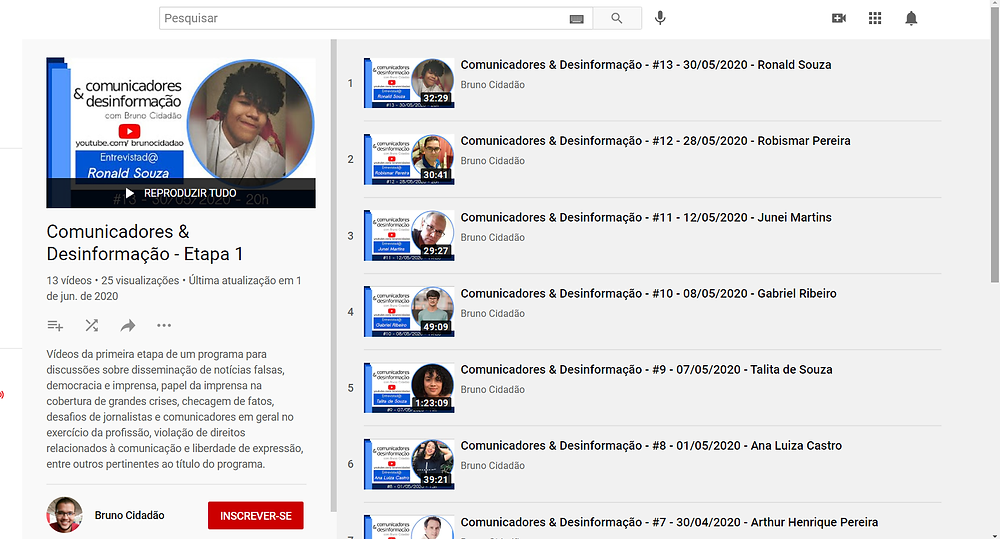Open video #13 titled Ronald Souza

tap(645, 65)
